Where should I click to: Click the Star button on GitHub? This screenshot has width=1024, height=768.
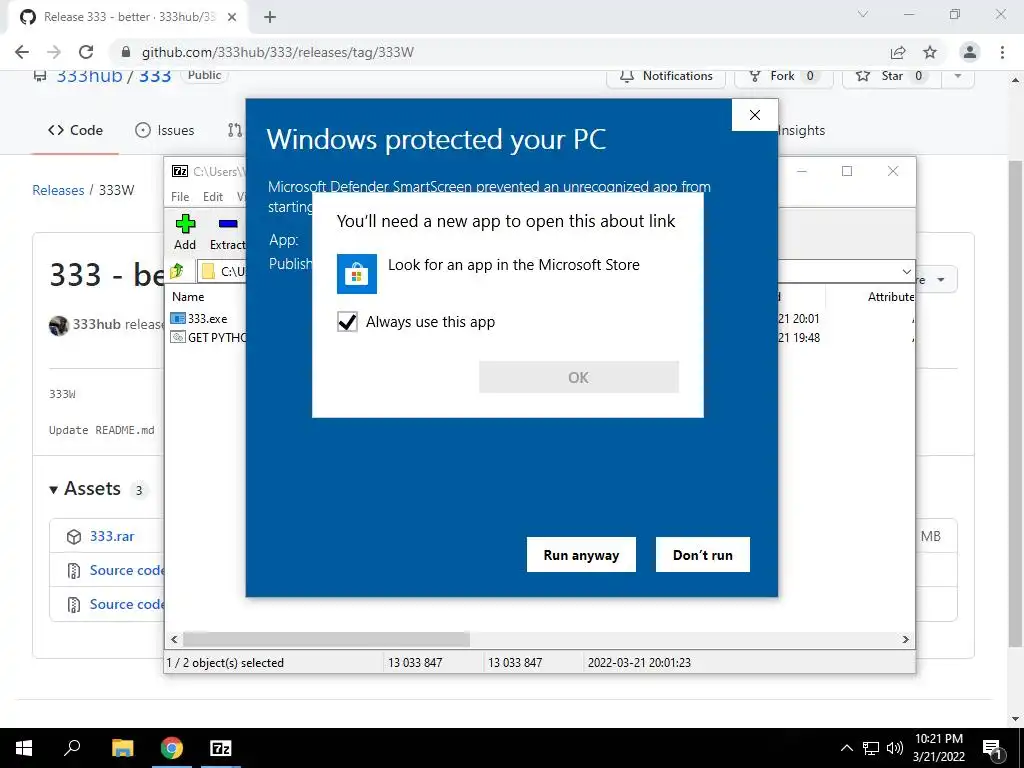point(892,76)
